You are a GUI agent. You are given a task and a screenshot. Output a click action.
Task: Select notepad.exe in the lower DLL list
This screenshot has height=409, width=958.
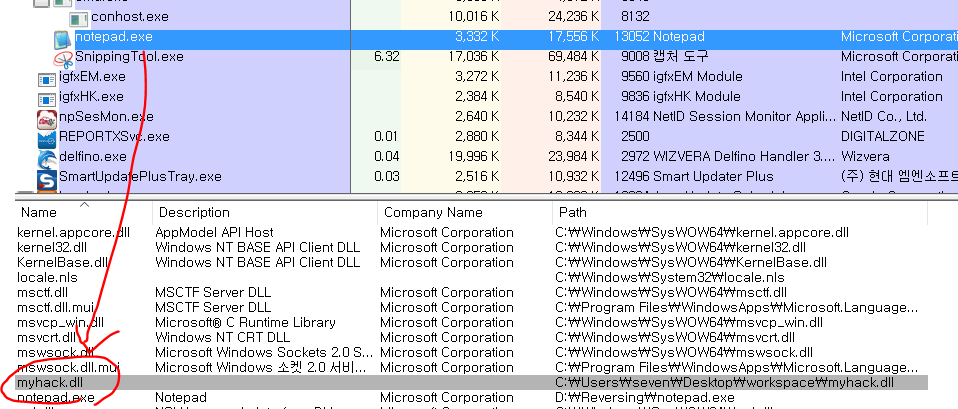pyautogui.click(x=56, y=397)
